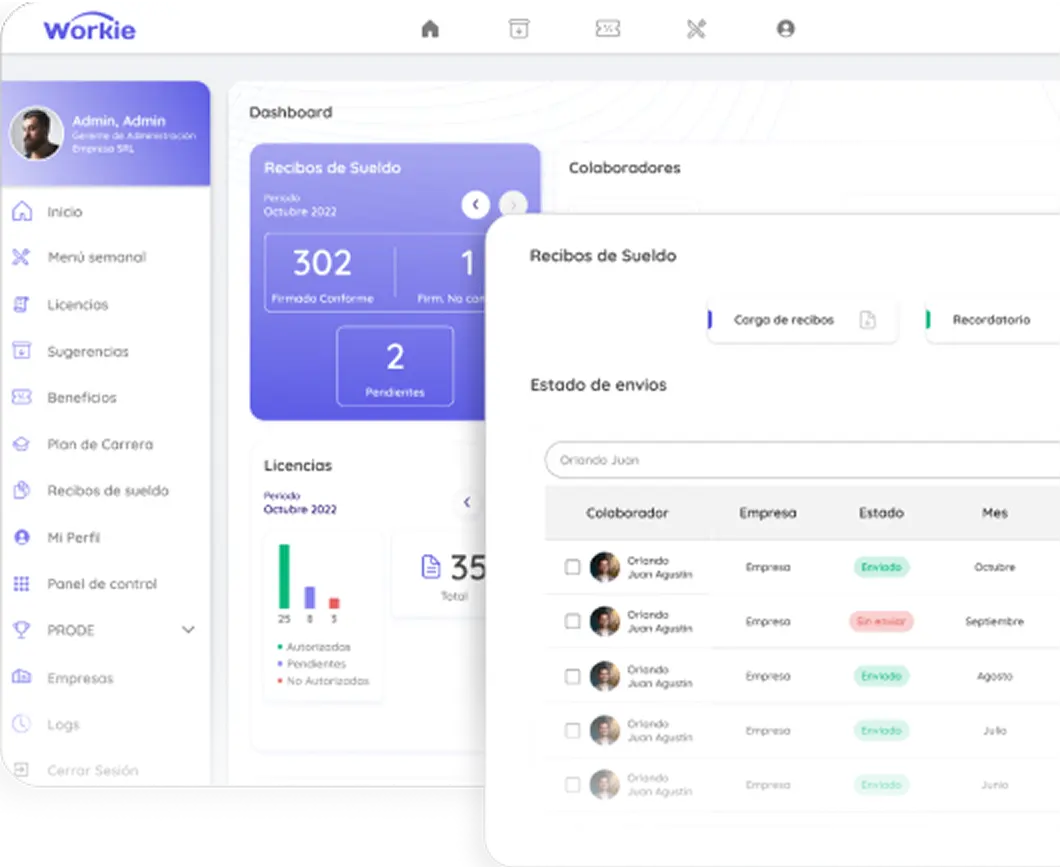Click the Sugerencias box icon in the top bar
This screenshot has height=867, width=1061.
[519, 28]
